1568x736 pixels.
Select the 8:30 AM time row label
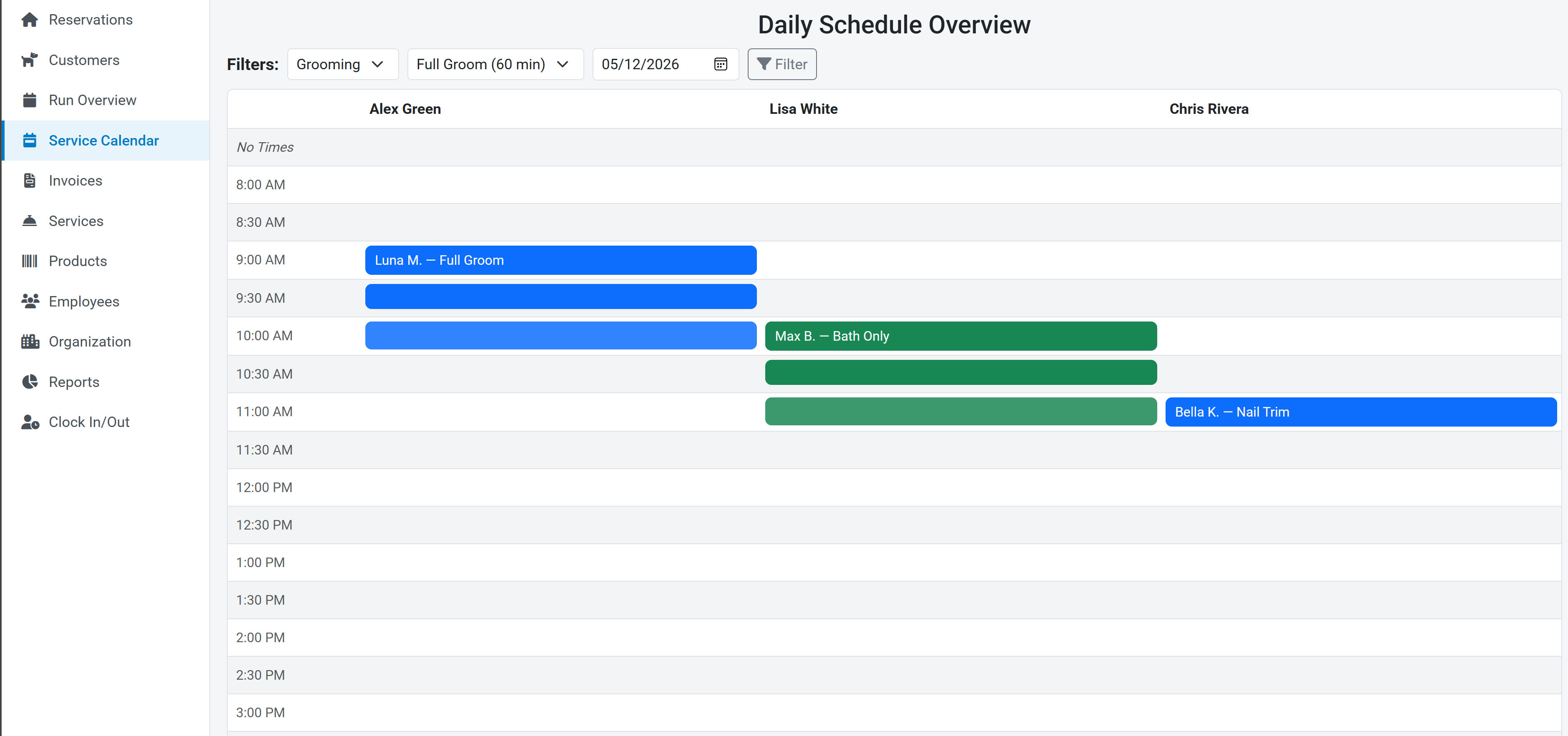click(261, 223)
